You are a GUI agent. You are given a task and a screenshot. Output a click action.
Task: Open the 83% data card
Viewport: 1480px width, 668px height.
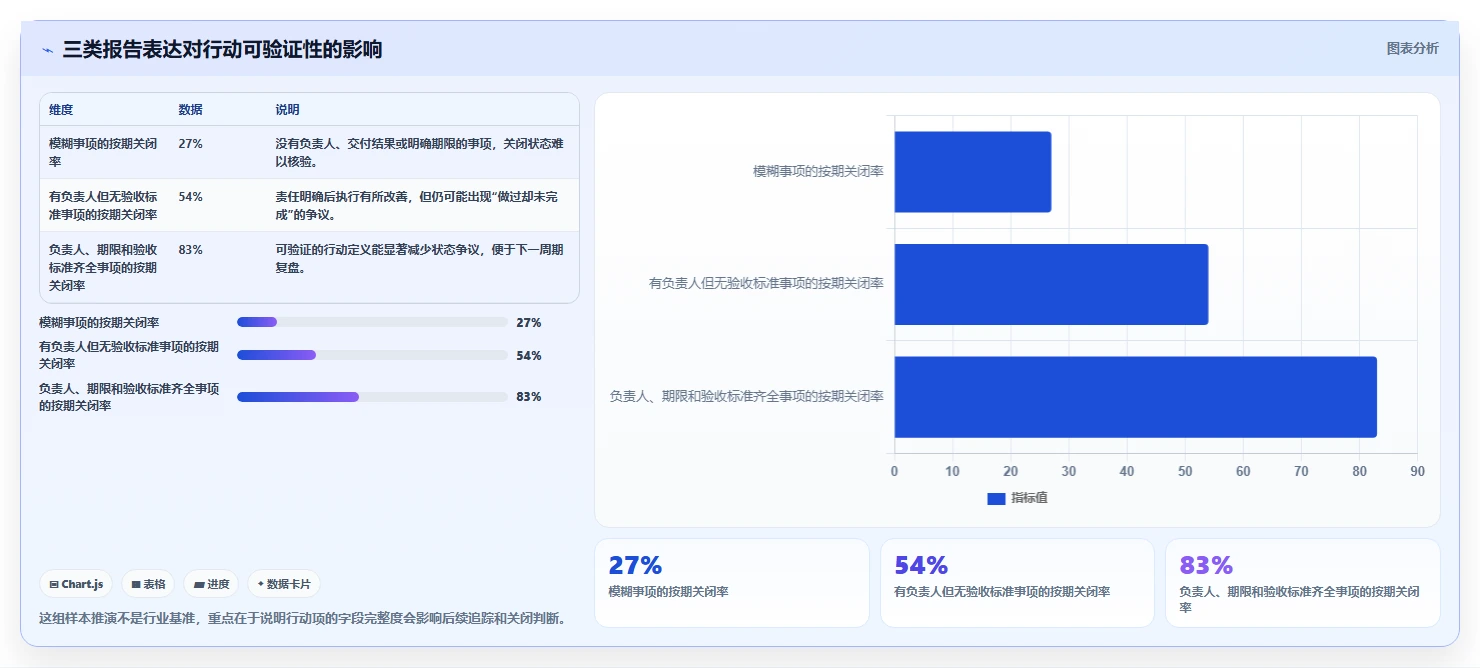1303,583
